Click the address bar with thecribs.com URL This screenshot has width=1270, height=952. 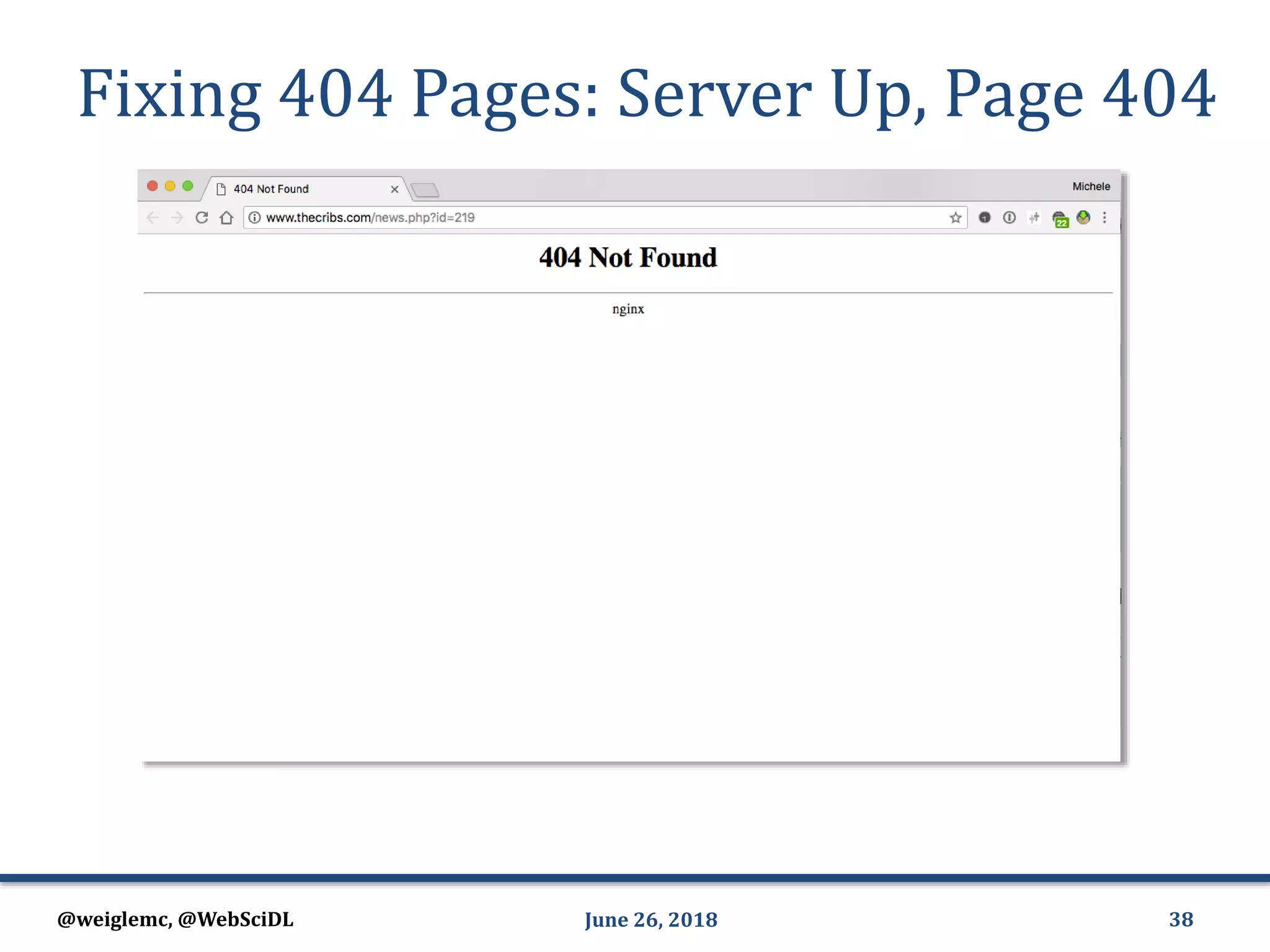(605, 218)
